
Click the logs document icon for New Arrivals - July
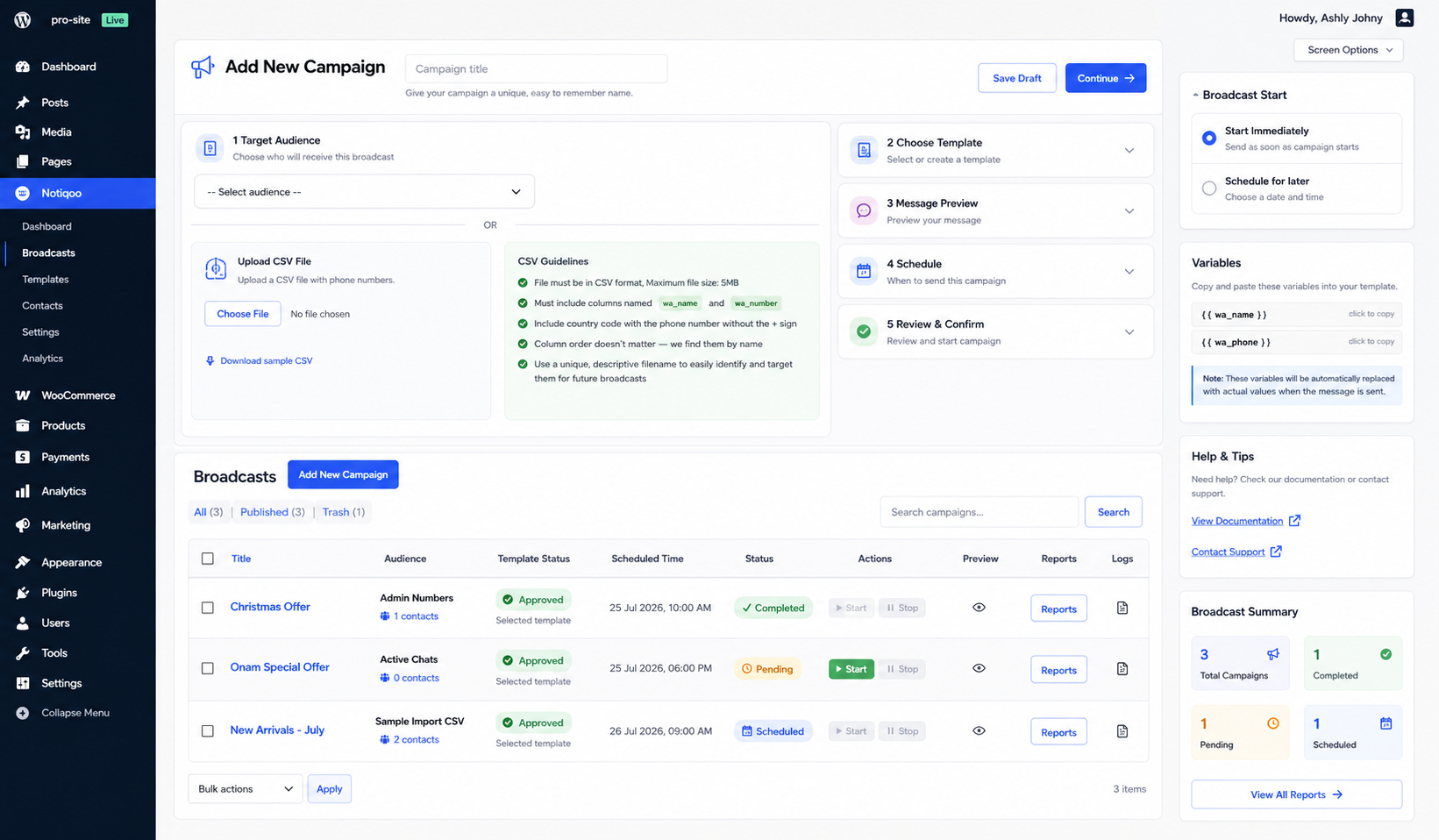1122,731
